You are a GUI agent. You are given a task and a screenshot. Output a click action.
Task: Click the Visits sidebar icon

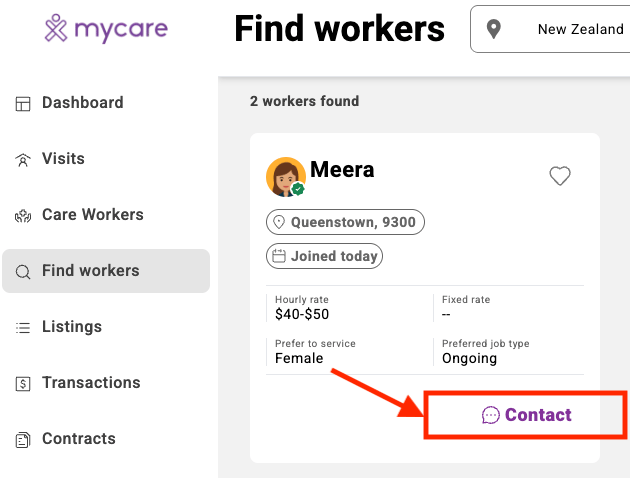(23, 159)
